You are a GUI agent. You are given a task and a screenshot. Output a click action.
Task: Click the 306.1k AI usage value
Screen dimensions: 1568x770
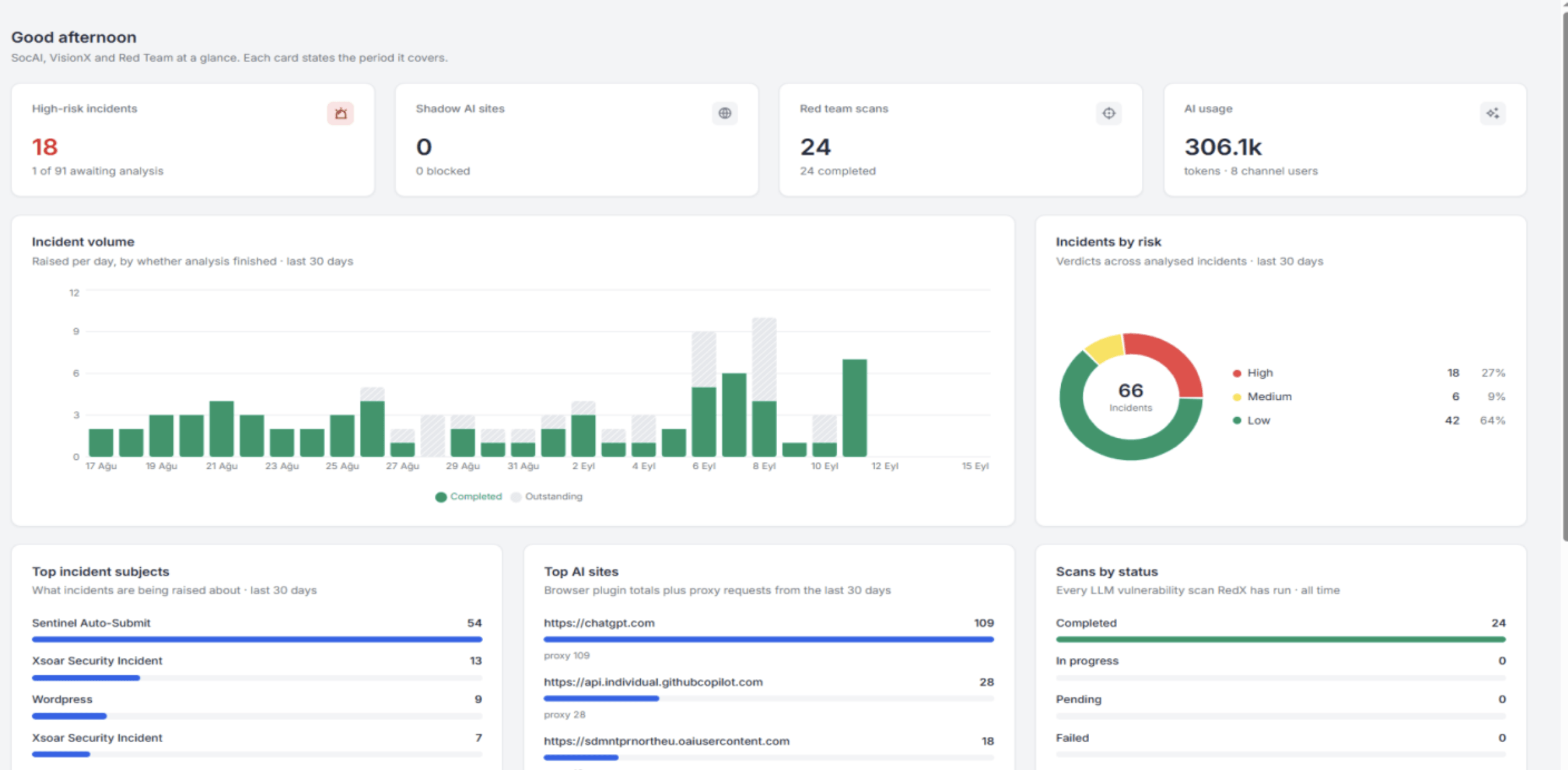[x=1223, y=147]
